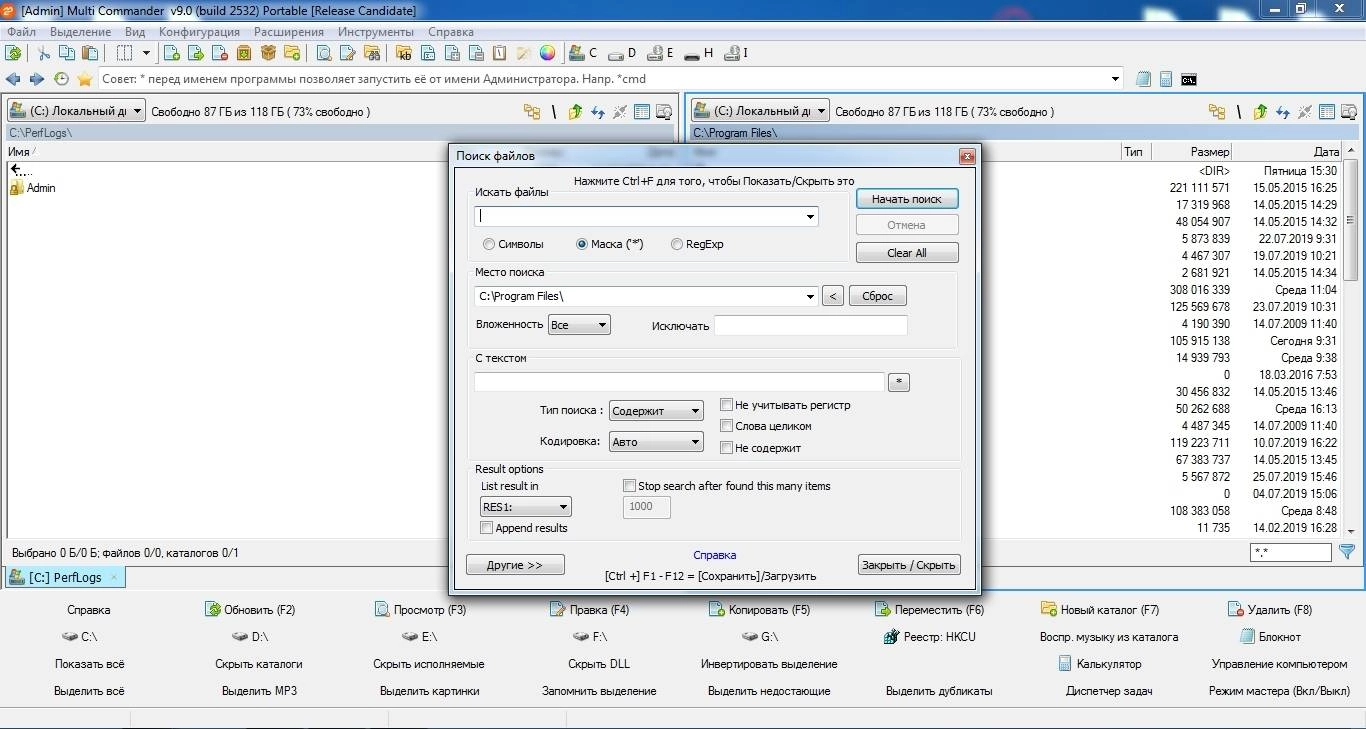Viewport: 1366px width, 729px height.
Task: Click the *.* filter field in right panel
Action: pos(1291,552)
